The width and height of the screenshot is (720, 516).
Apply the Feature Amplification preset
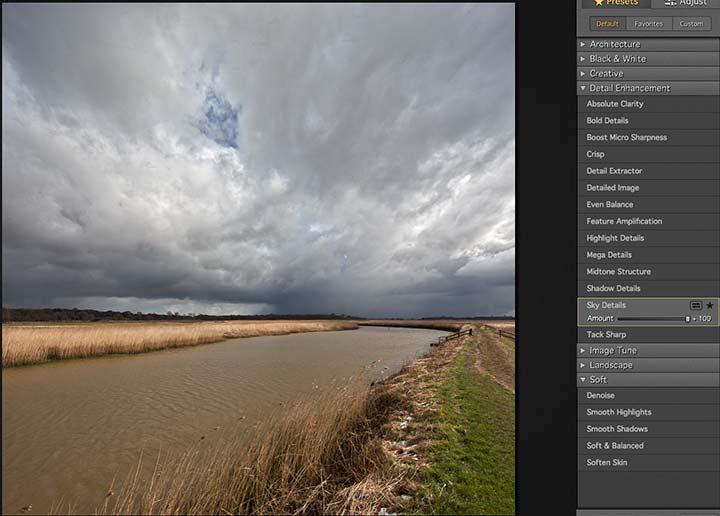pos(648,221)
